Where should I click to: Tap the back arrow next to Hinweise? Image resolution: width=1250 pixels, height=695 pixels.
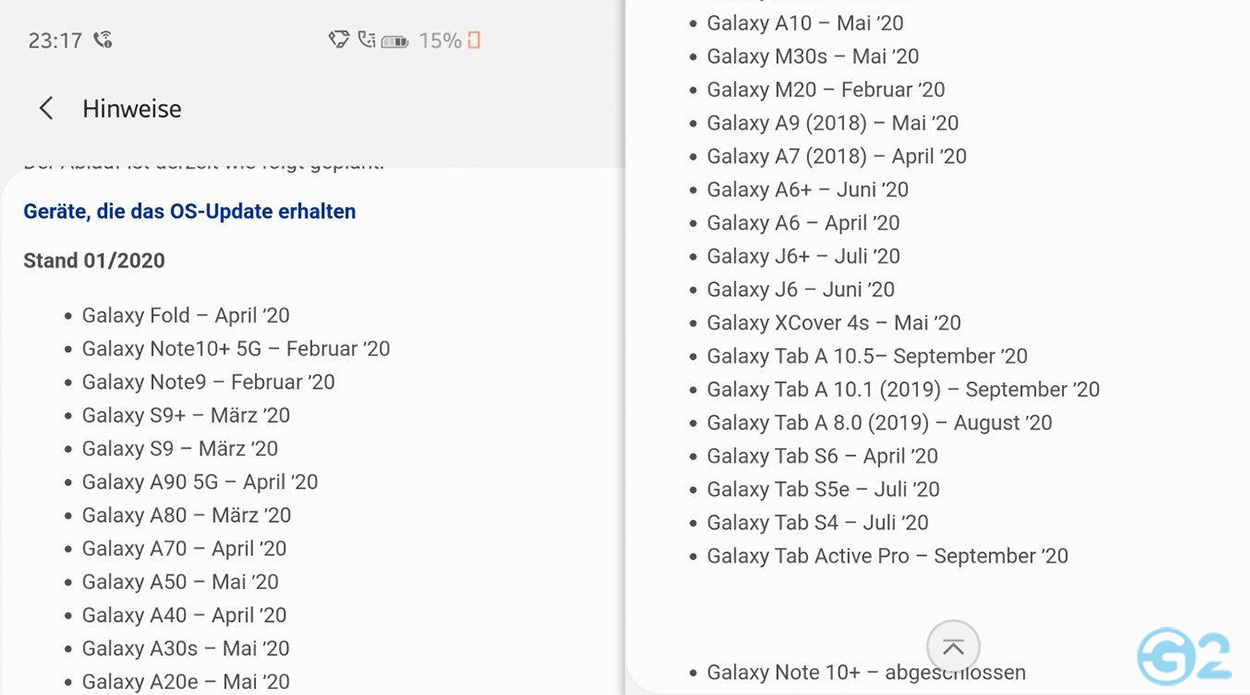tap(46, 109)
